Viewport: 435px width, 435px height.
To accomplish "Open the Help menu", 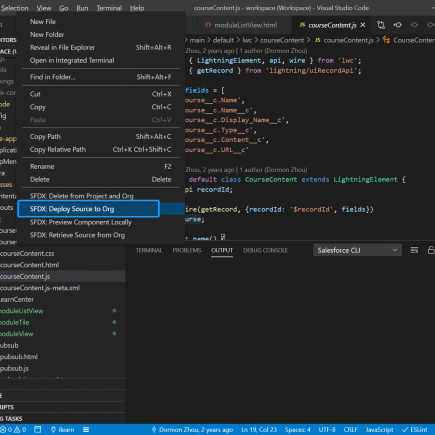I will tap(137, 8).
